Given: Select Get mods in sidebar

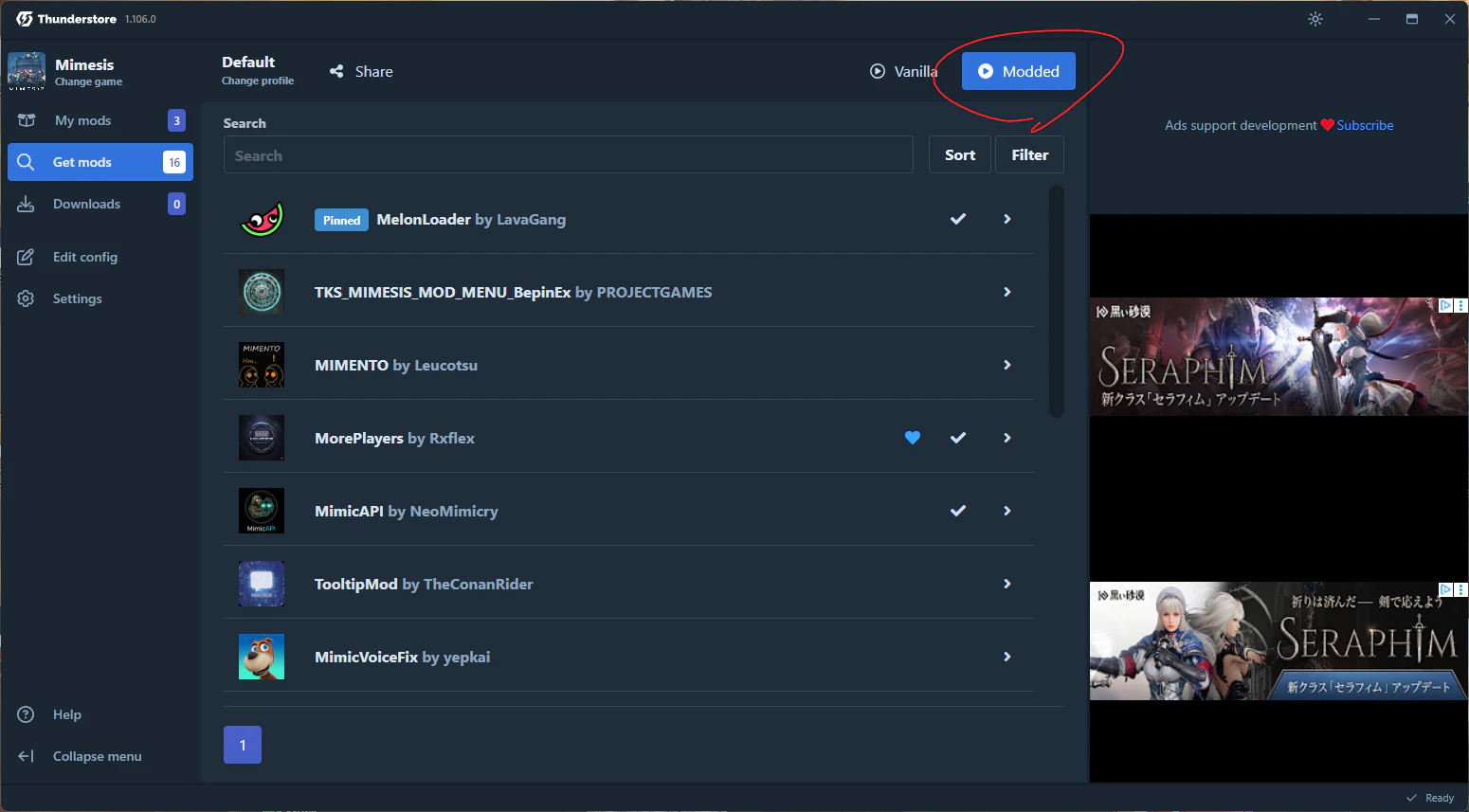Looking at the screenshot, I should point(100,162).
